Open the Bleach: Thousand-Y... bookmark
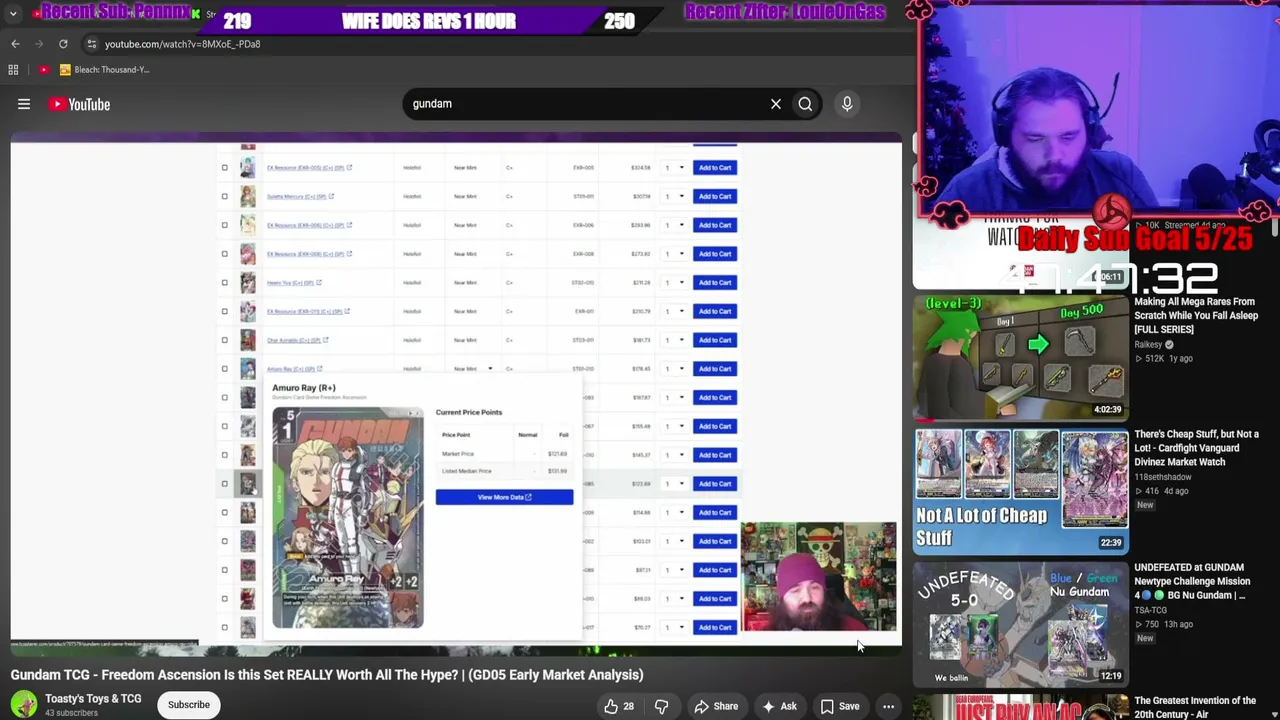The height and width of the screenshot is (720, 1280). 104,70
